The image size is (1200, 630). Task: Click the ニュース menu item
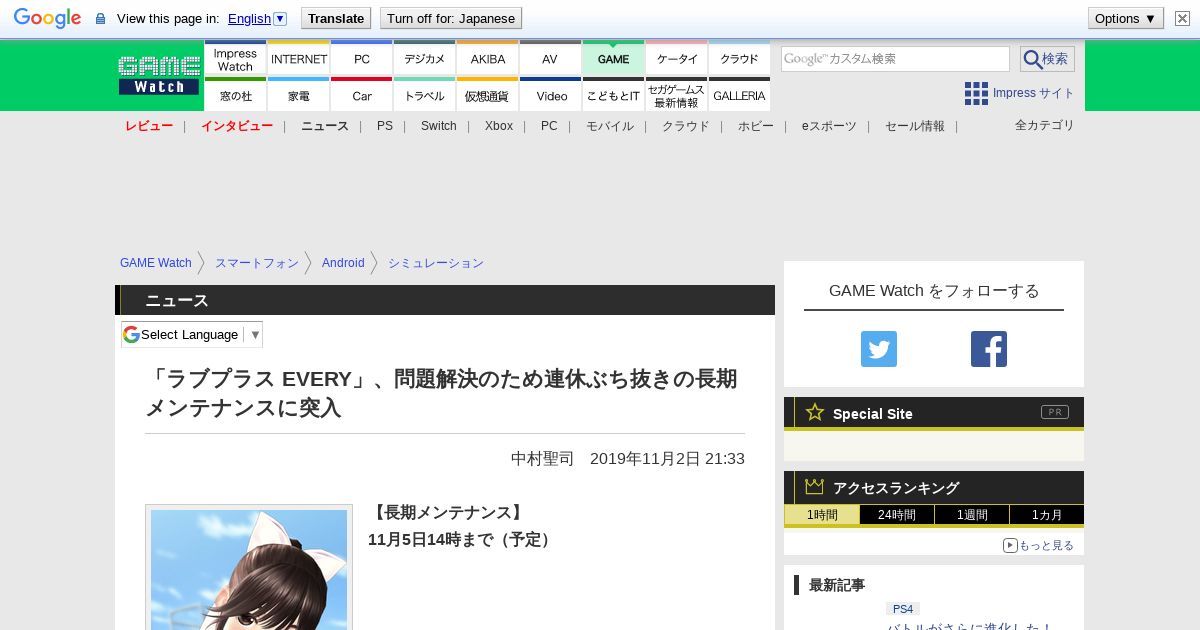tap(325, 126)
